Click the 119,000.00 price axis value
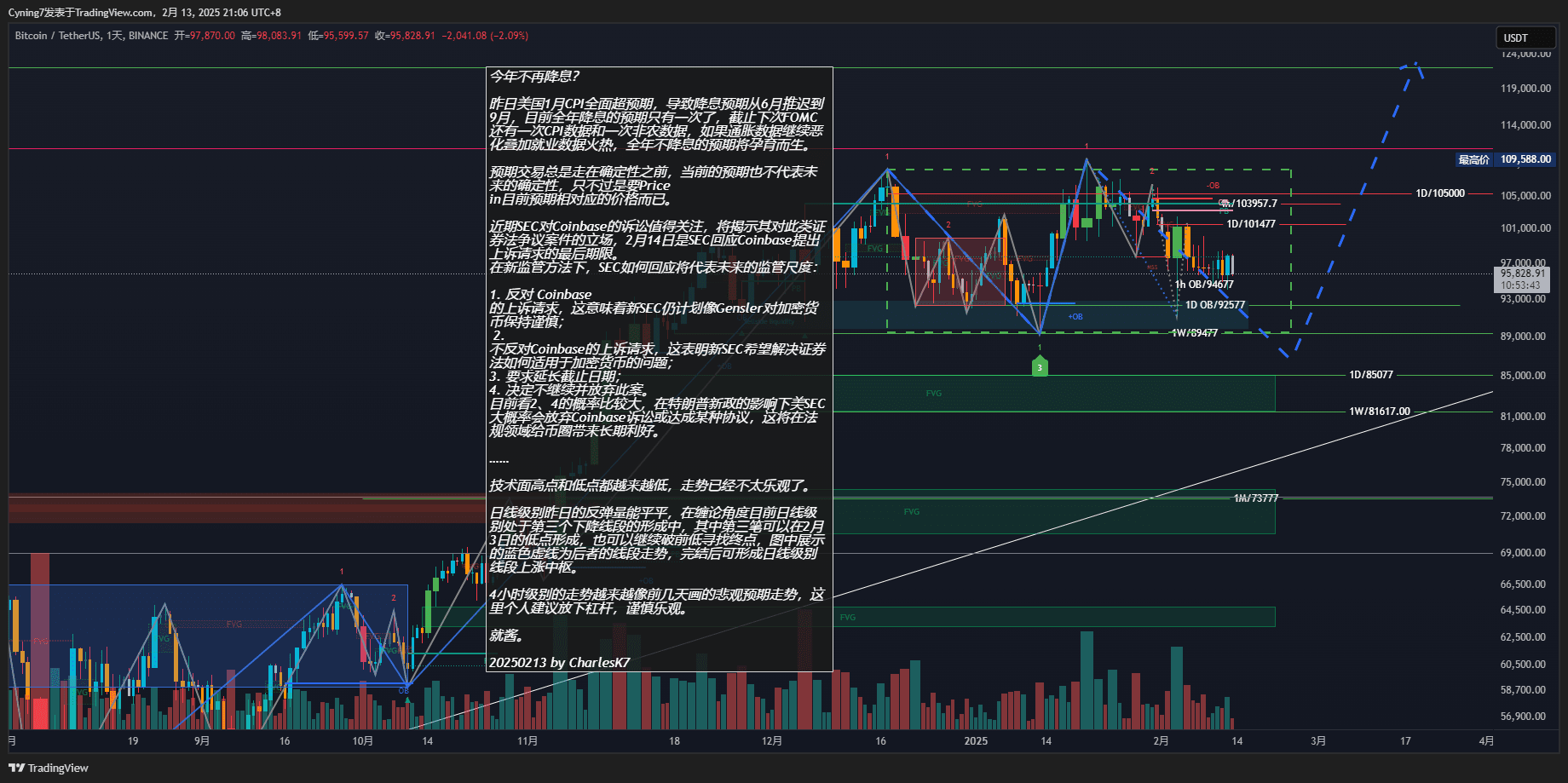 pos(1525,89)
